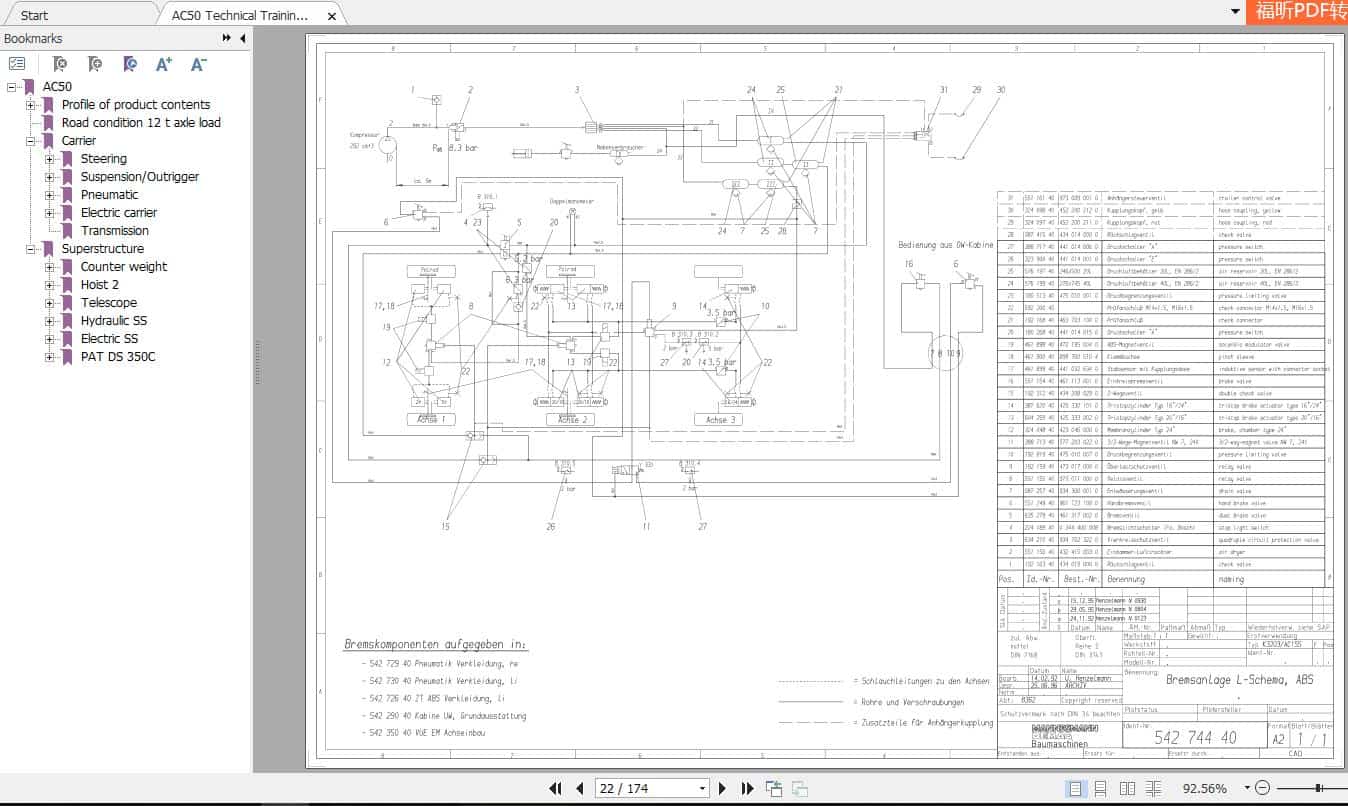Viewport: 1348px width, 806px height.
Task: Expand the Hydraulic SS bookmark node
Action: [x=50, y=320]
